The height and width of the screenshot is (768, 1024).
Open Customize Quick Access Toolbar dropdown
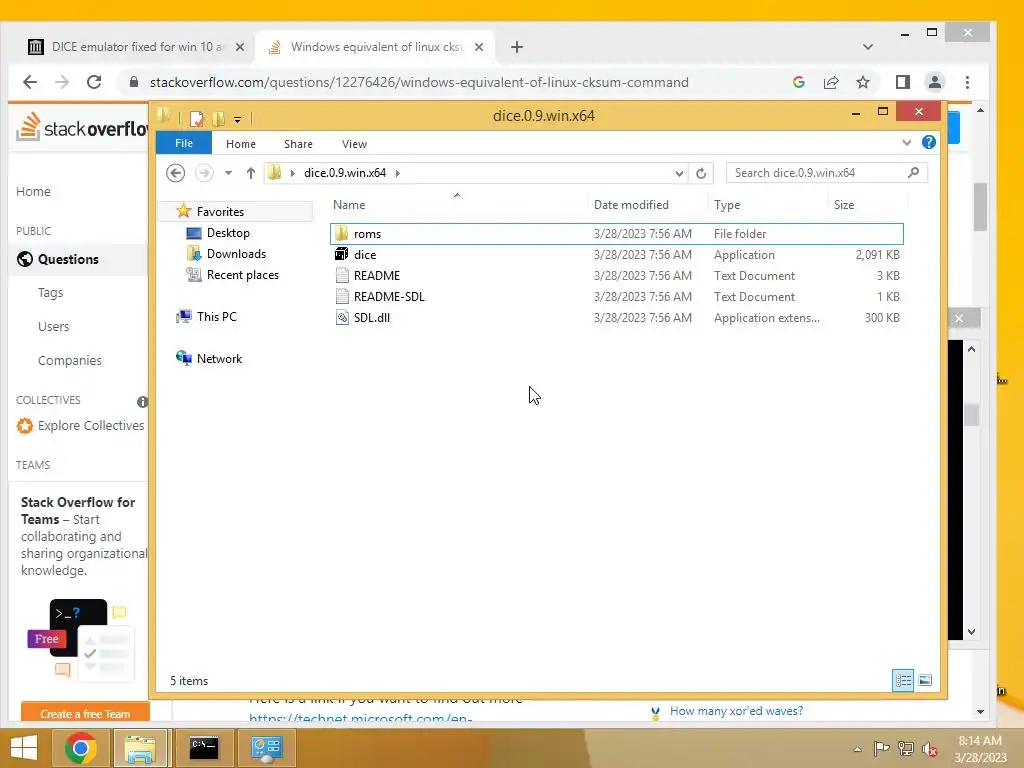coord(237,120)
